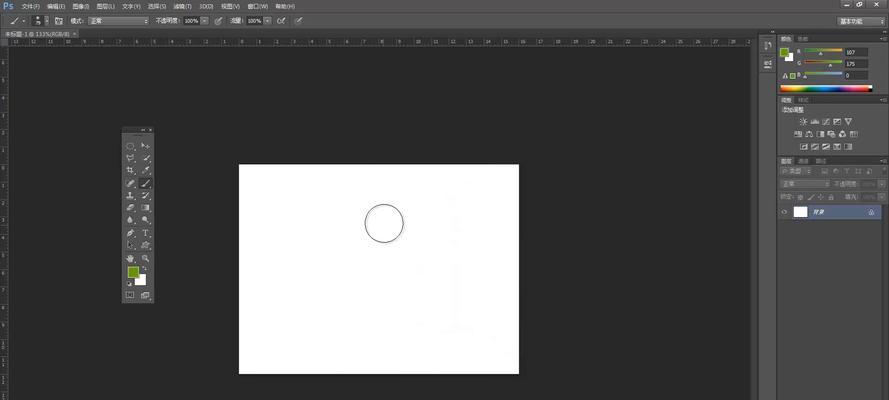
Task: Toggle pressure for opacity button
Action: click(x=218, y=20)
